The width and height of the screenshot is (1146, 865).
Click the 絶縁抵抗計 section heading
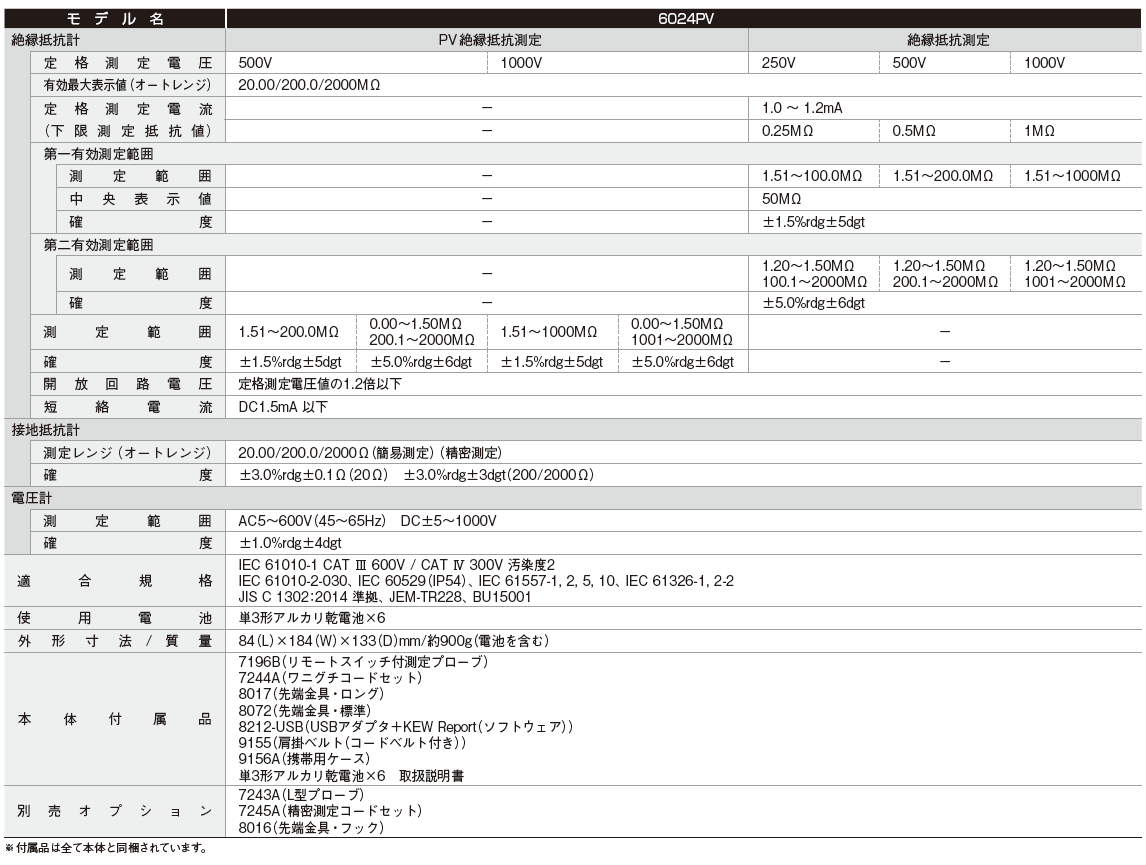tap(45, 40)
